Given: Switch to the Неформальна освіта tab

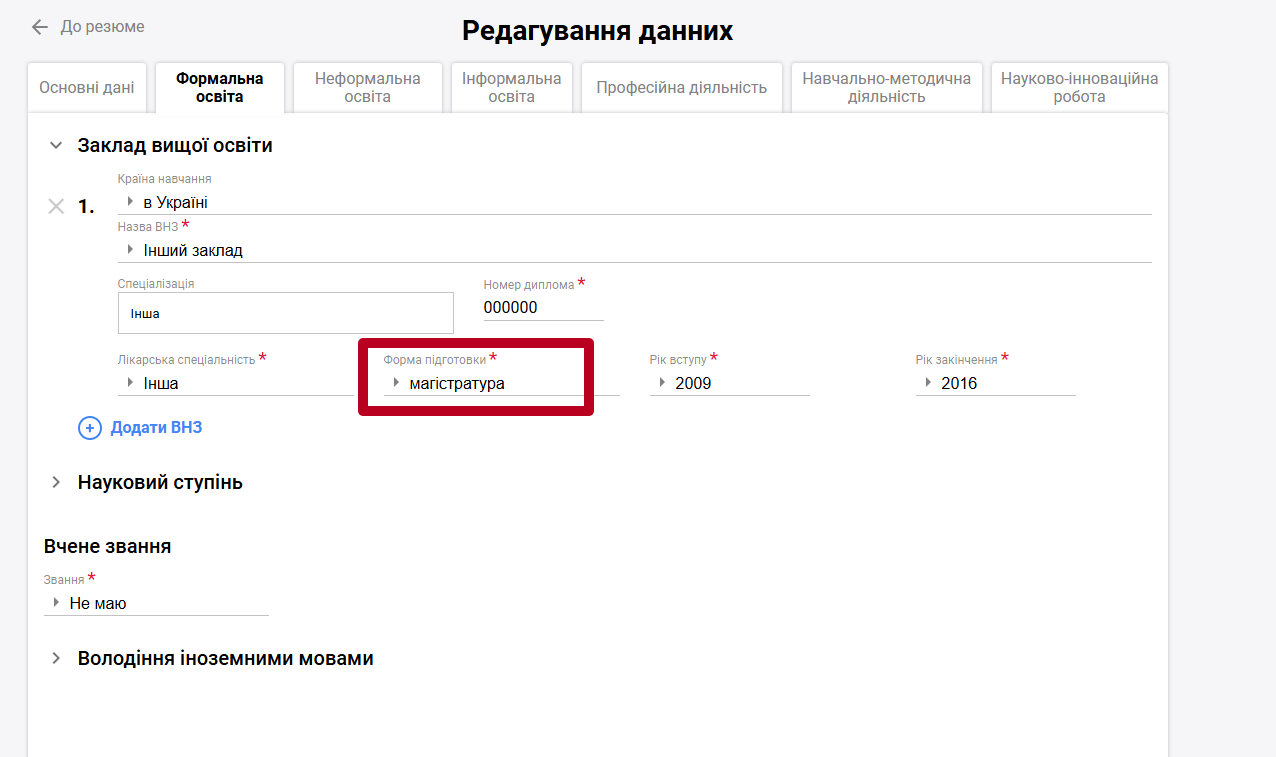Looking at the screenshot, I should (367, 88).
